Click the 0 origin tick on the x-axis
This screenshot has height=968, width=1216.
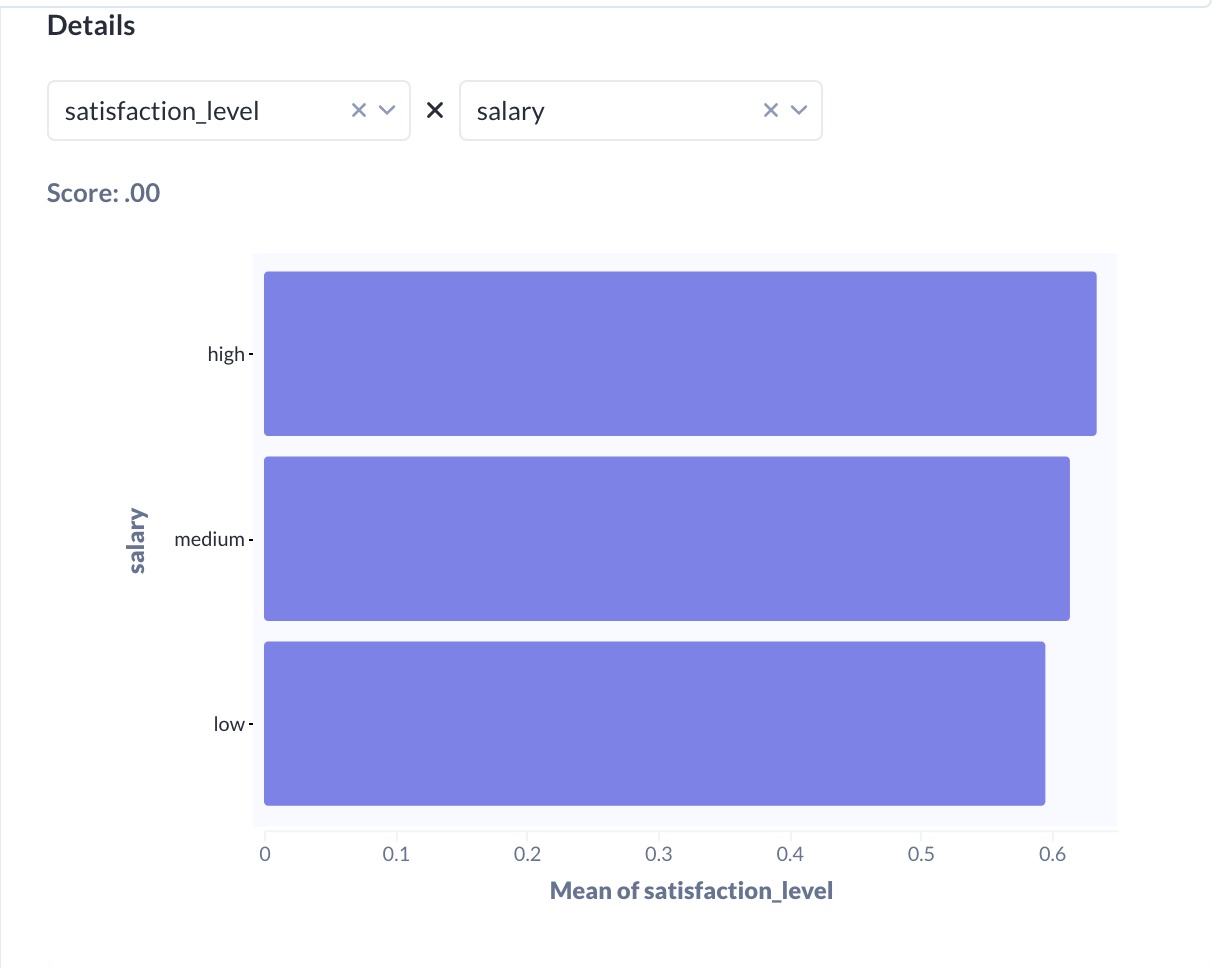coord(264,853)
